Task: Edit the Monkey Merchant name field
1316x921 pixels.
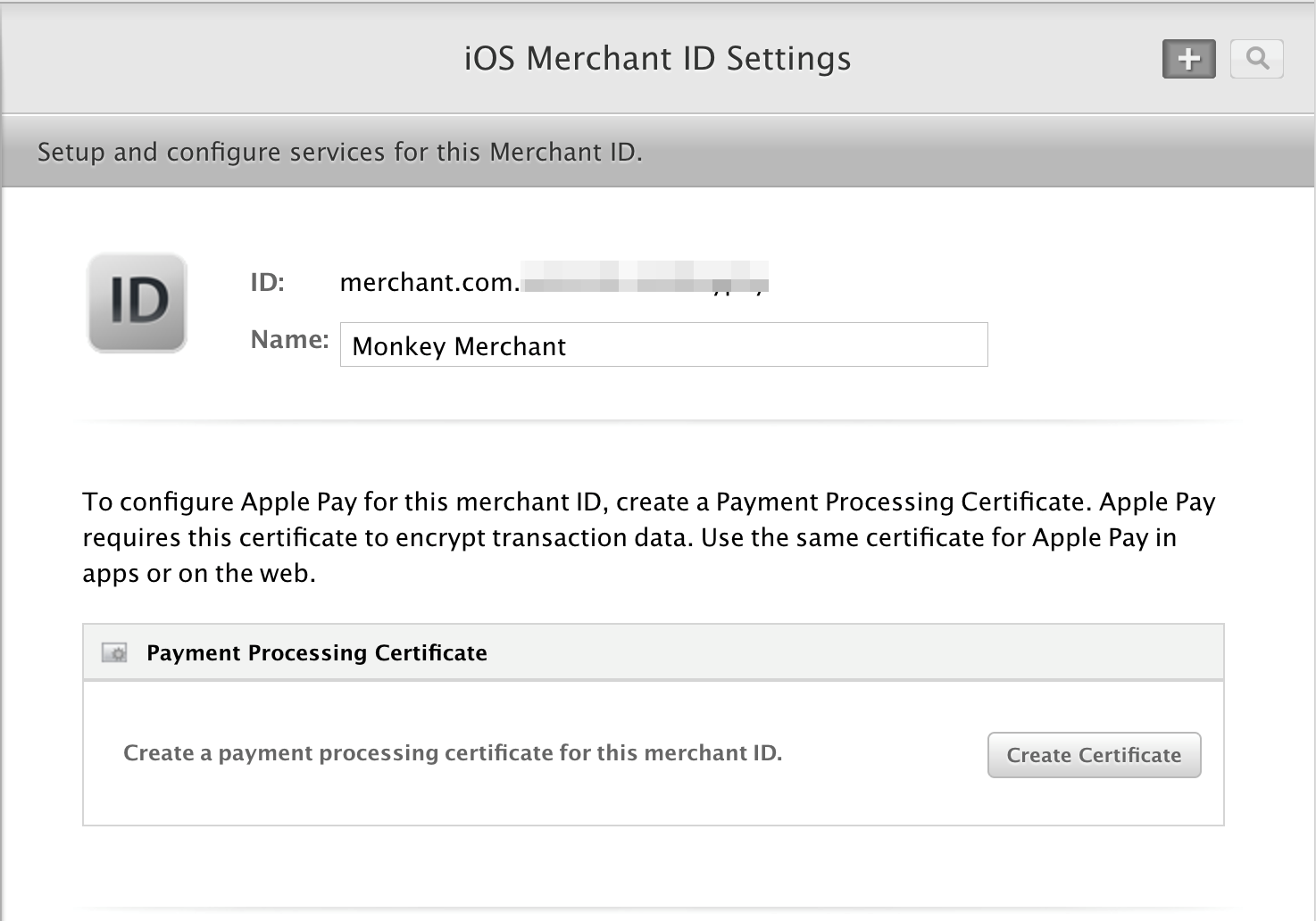Action: 663,344
